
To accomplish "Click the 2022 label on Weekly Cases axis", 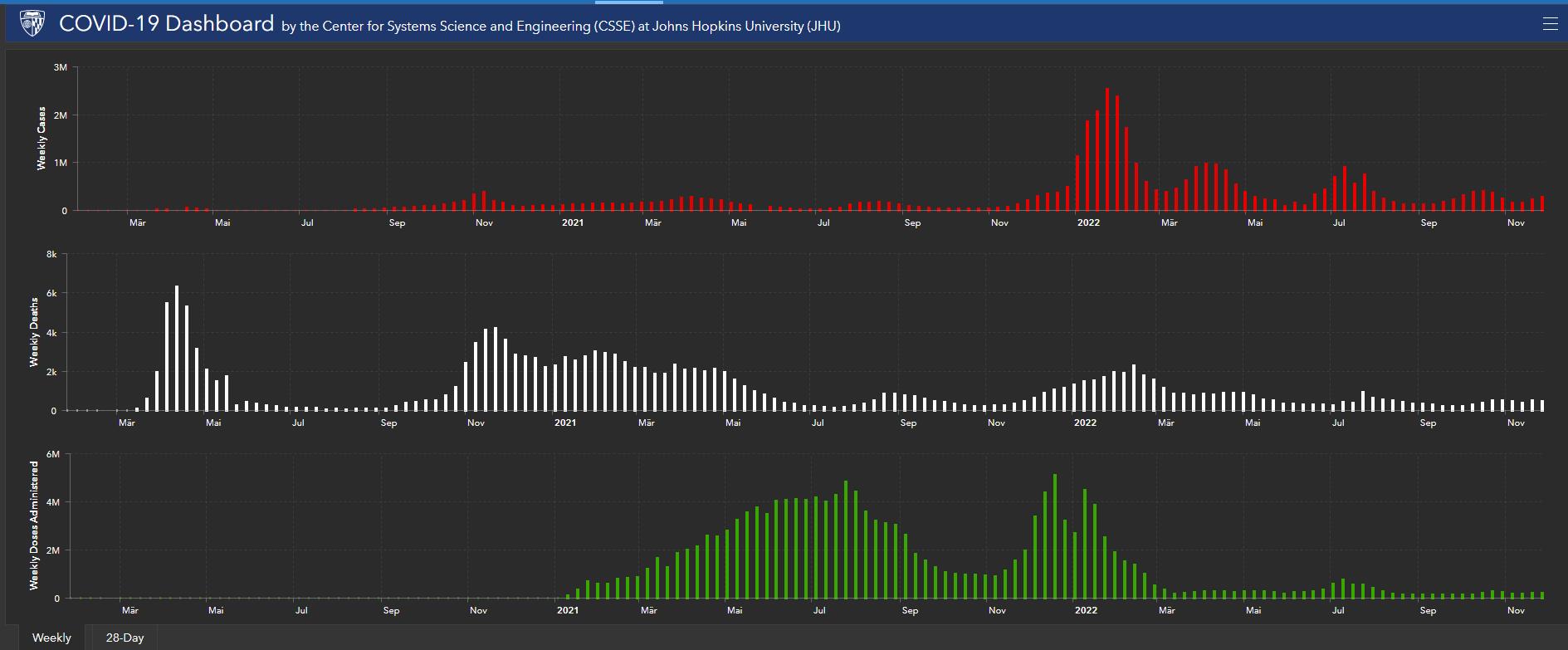I will (x=1088, y=222).
